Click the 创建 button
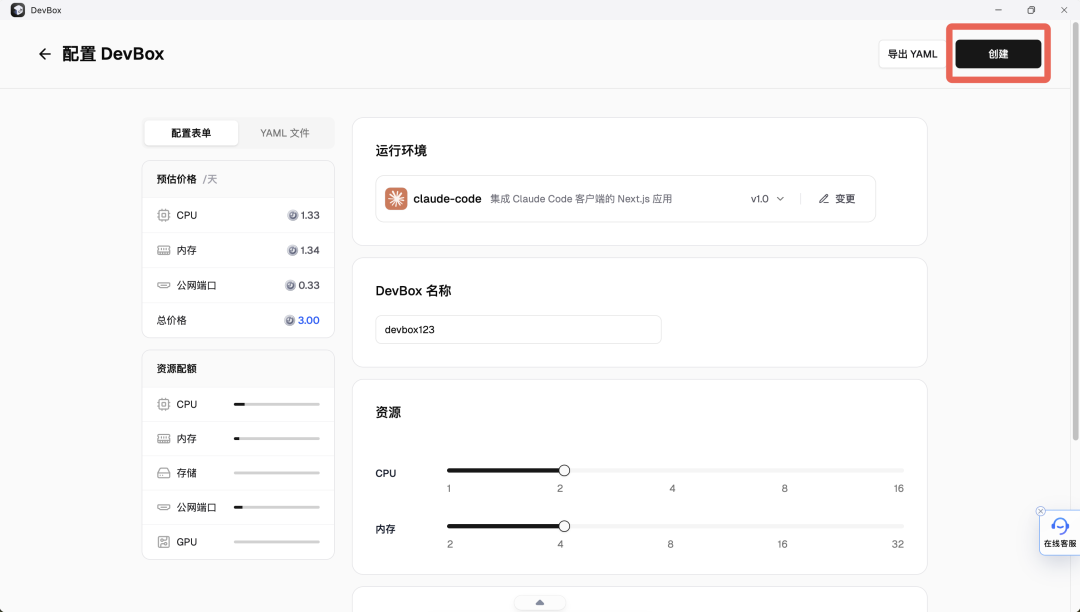The height and width of the screenshot is (612, 1080). [997, 54]
